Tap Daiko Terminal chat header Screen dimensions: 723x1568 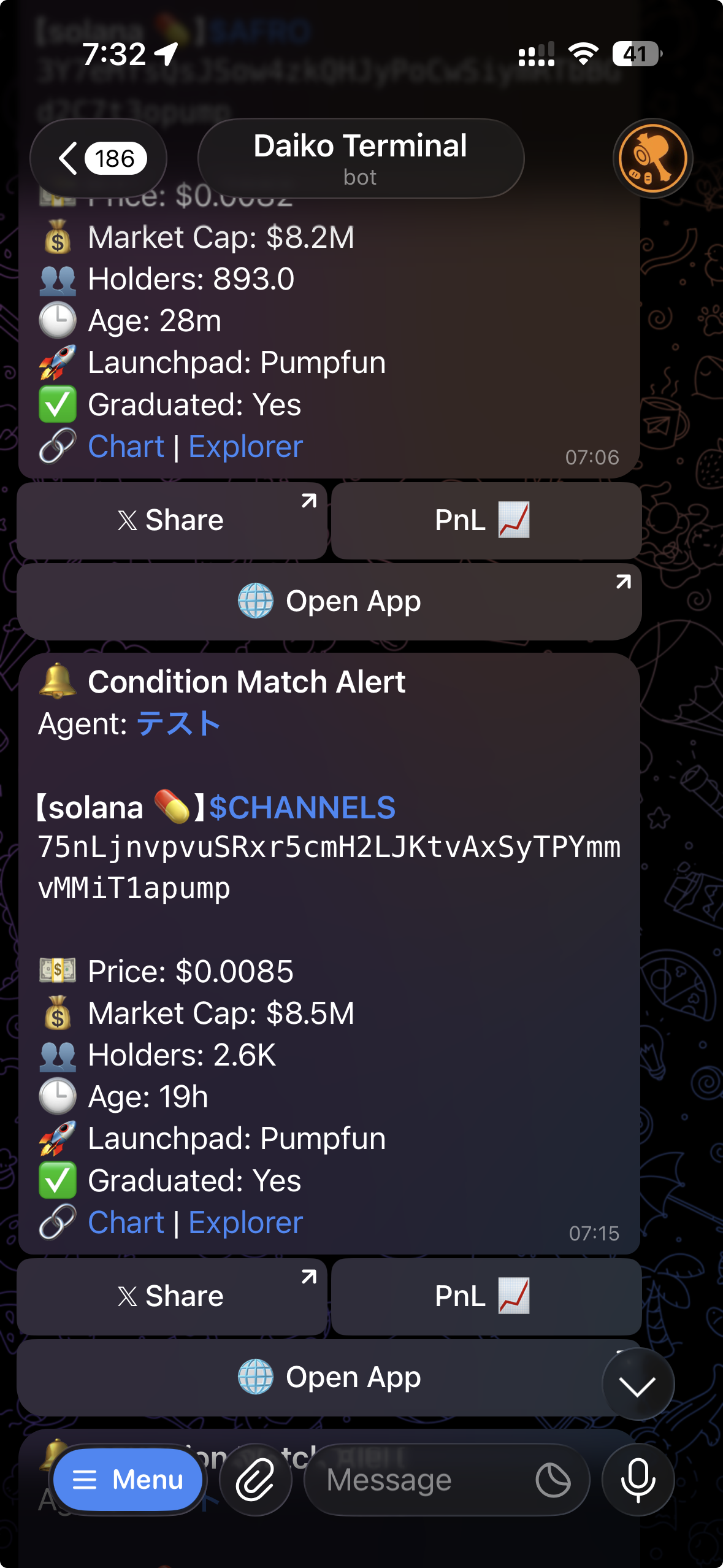[x=361, y=157]
